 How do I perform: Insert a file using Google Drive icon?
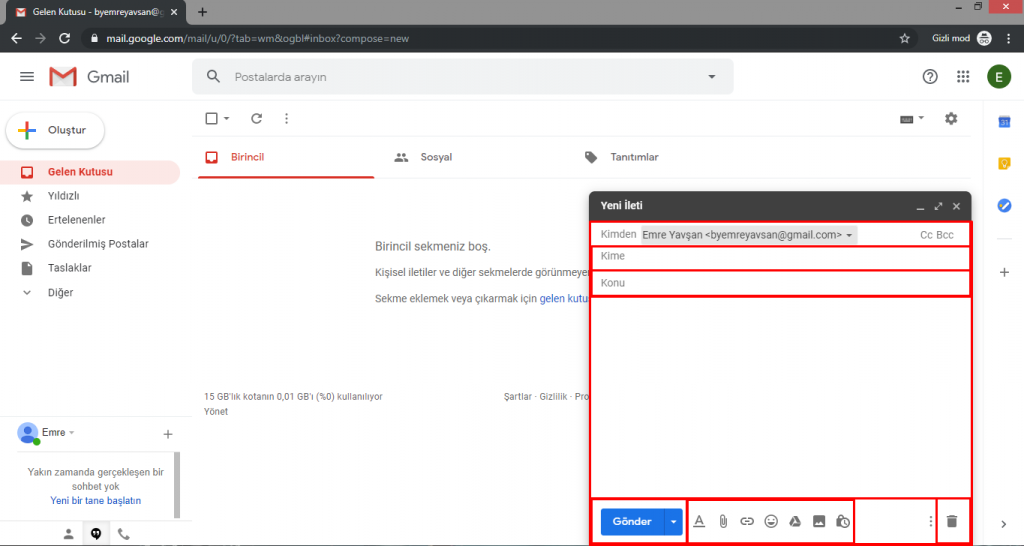795,521
